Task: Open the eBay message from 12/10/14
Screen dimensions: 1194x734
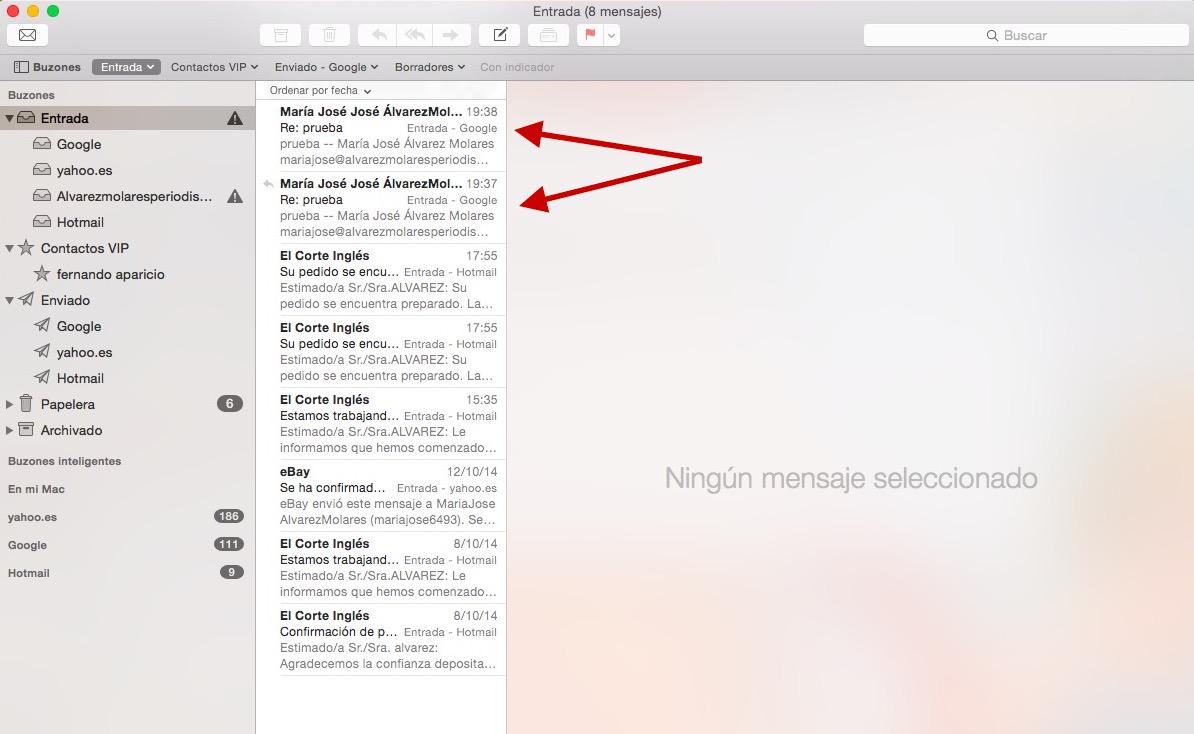Action: click(x=388, y=495)
